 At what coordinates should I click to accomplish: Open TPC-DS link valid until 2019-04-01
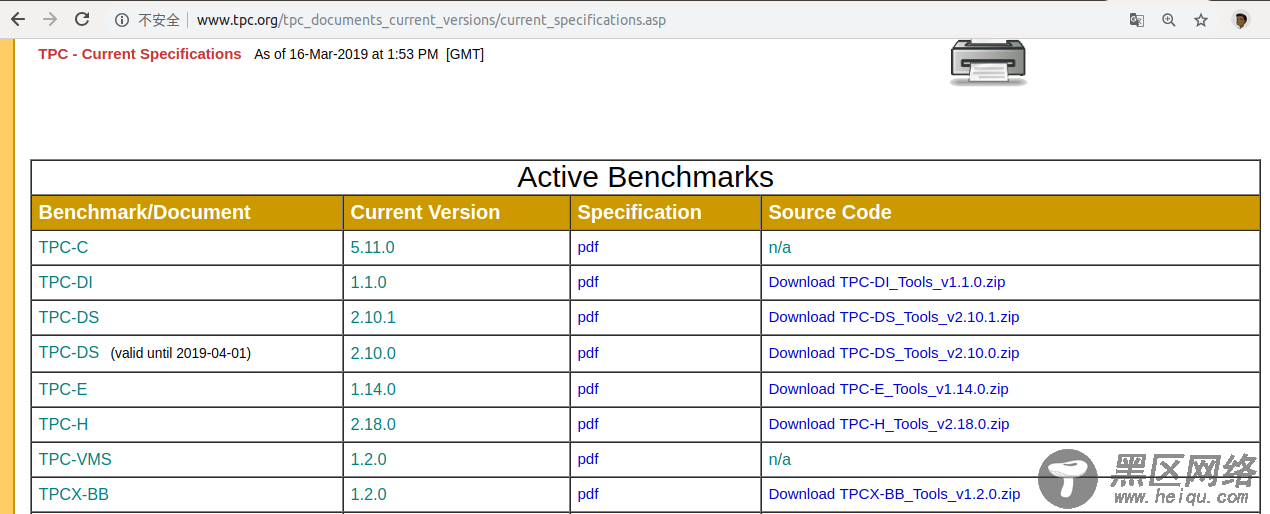click(x=69, y=352)
